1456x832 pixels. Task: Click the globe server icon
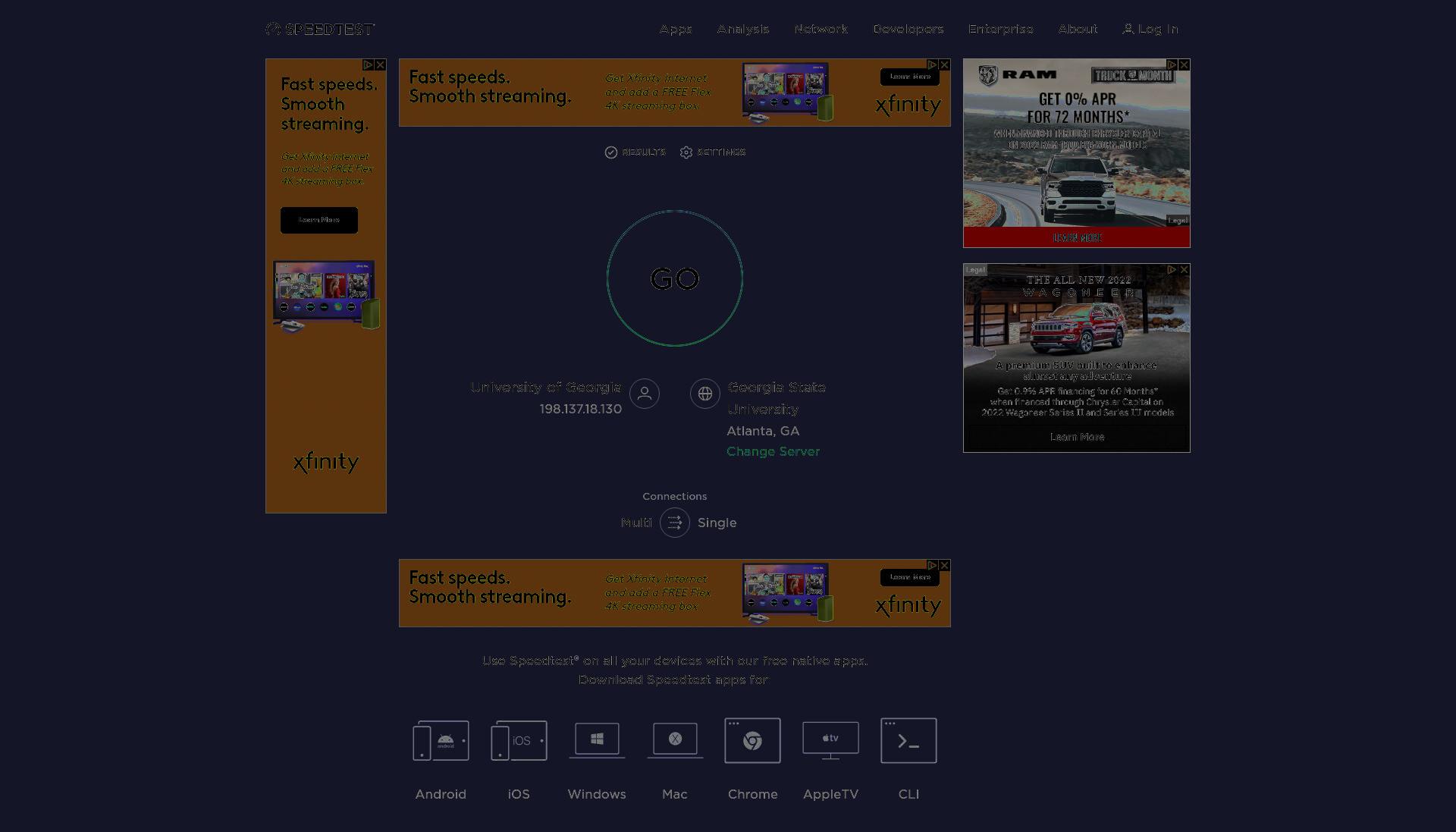tap(705, 394)
